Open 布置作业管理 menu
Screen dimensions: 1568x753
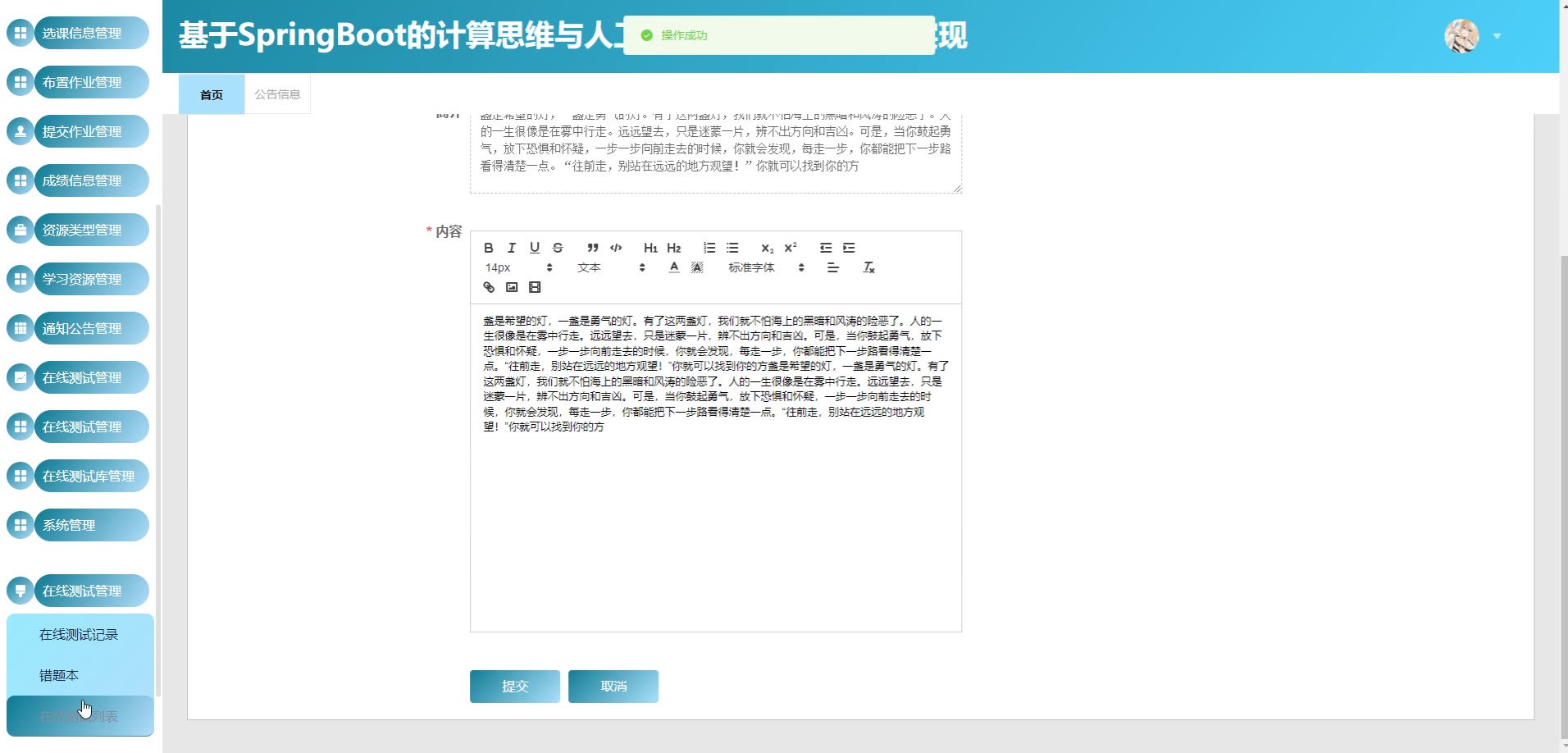(x=92, y=82)
